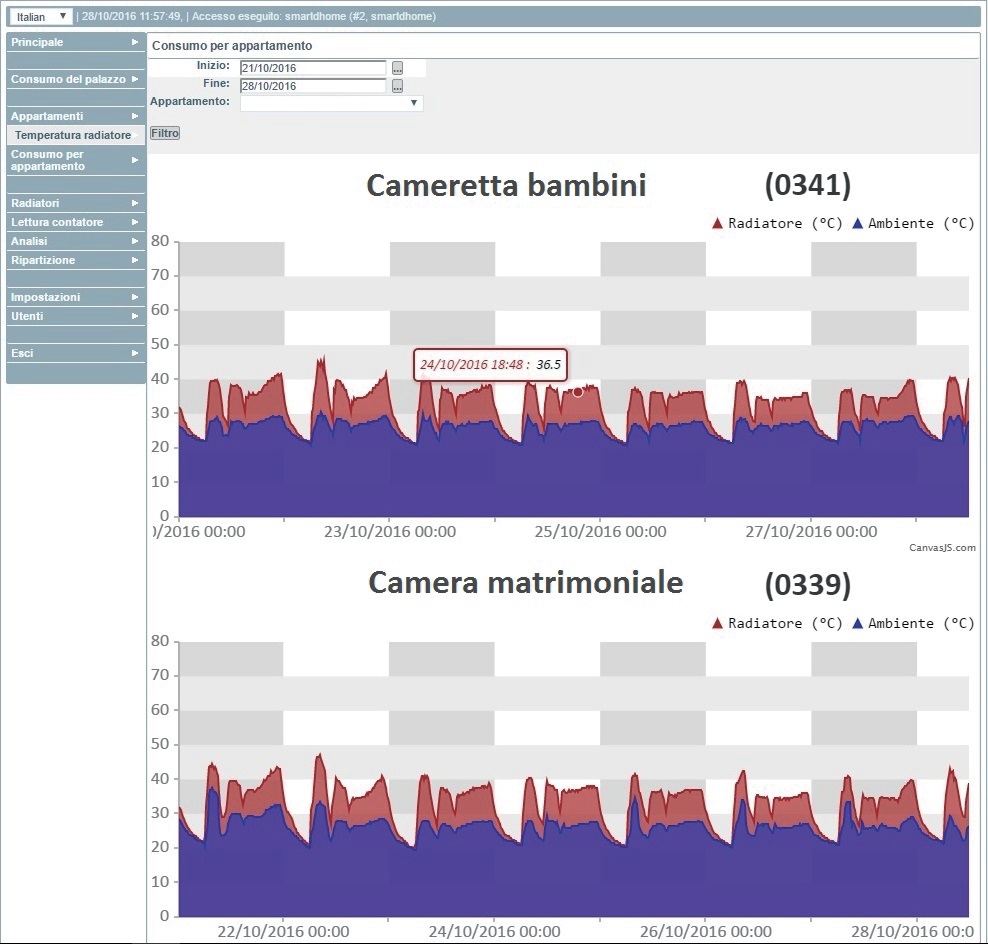Screen dimensions: 988x944
Task: Open the Appartamento selection dropdown
Action: coord(332,103)
